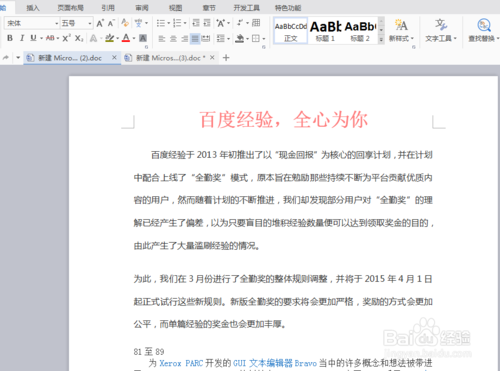Apply superscript formatting
Image resolution: width=500 pixels, height=371 pixels.
(66, 38)
